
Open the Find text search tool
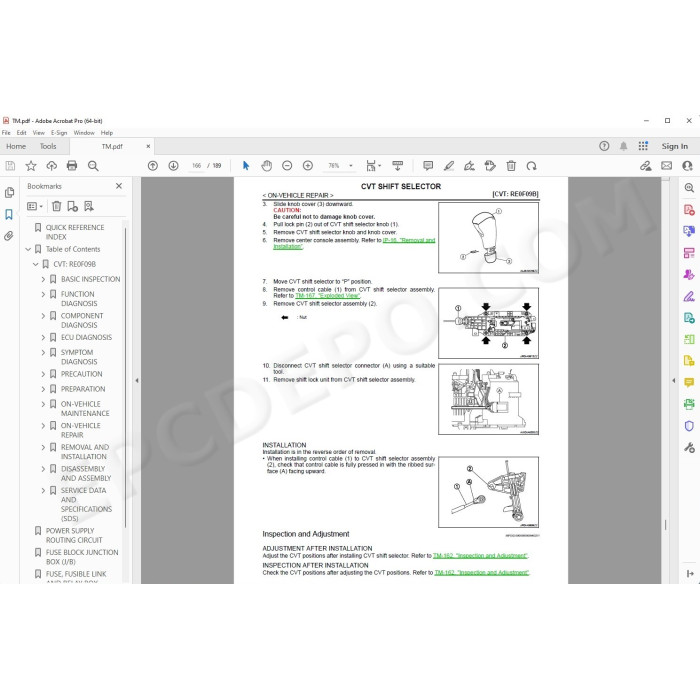pos(93,166)
